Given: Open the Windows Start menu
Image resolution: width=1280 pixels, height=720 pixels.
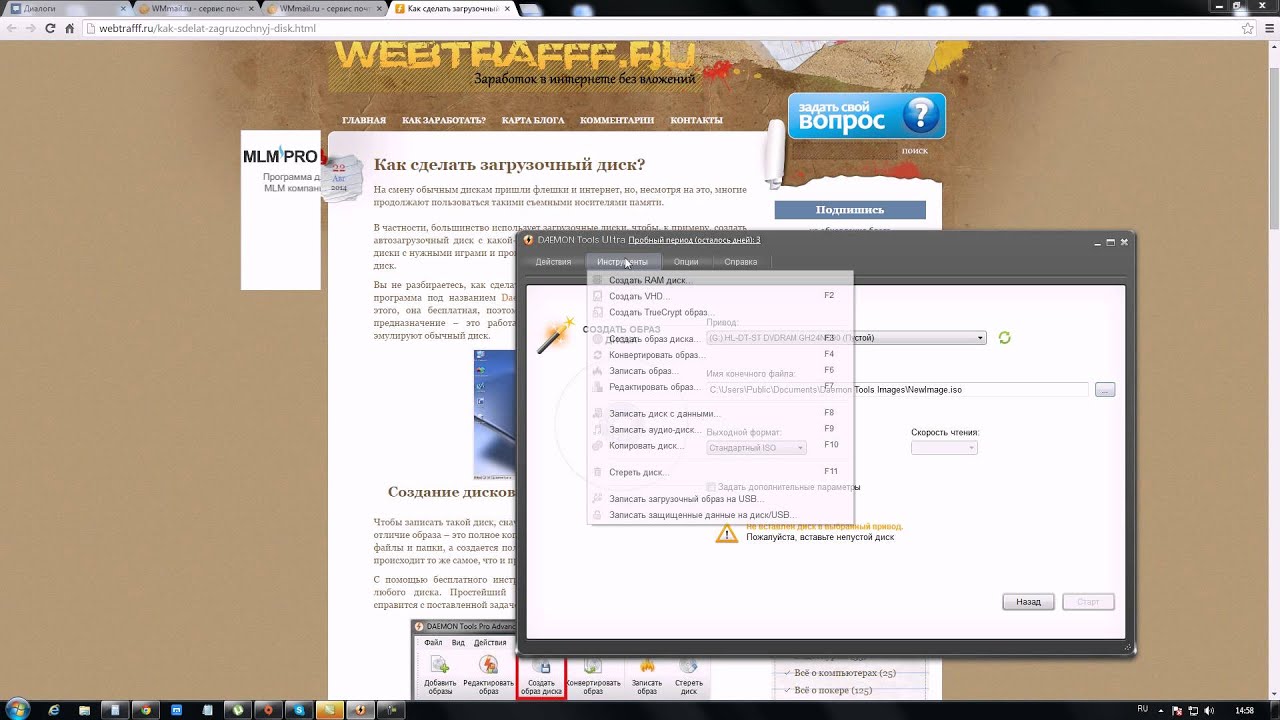Looking at the screenshot, I should coord(19,709).
